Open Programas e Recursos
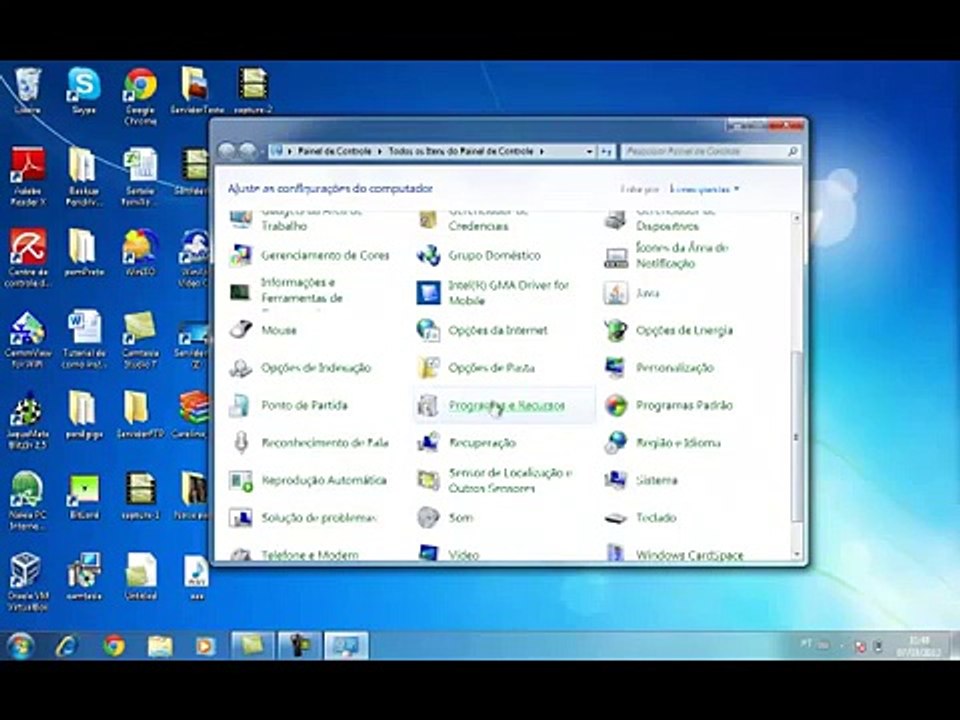The image size is (960, 720). [x=506, y=405]
